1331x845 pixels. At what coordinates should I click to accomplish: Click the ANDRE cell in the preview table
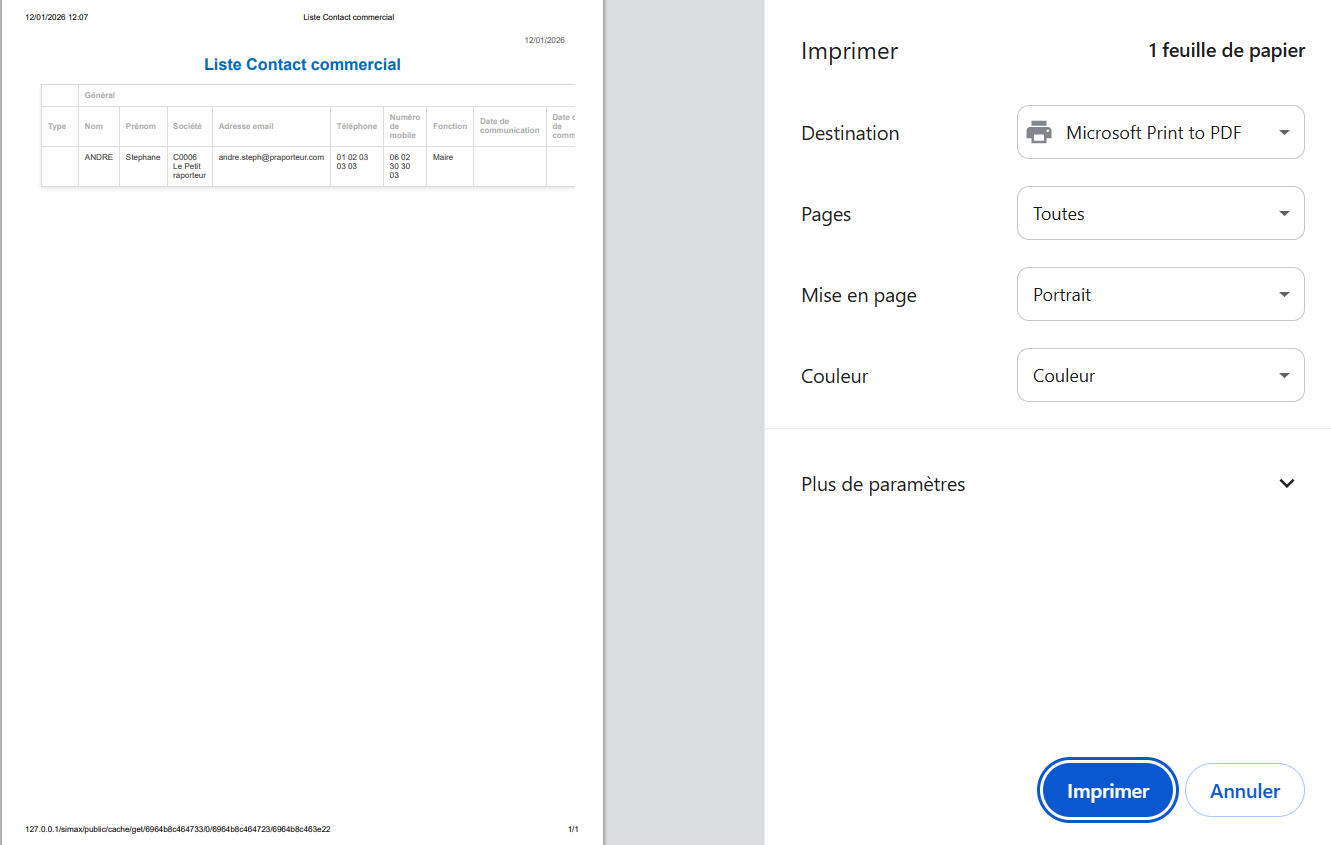pyautogui.click(x=98, y=158)
